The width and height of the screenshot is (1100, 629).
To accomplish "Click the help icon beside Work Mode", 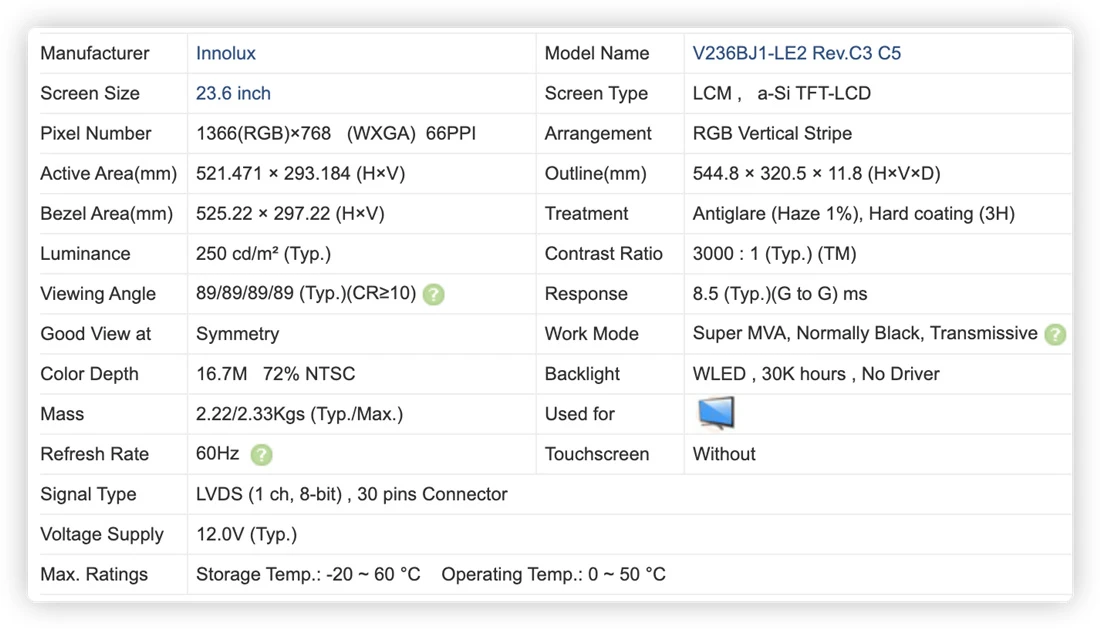I will pyautogui.click(x=1054, y=334).
